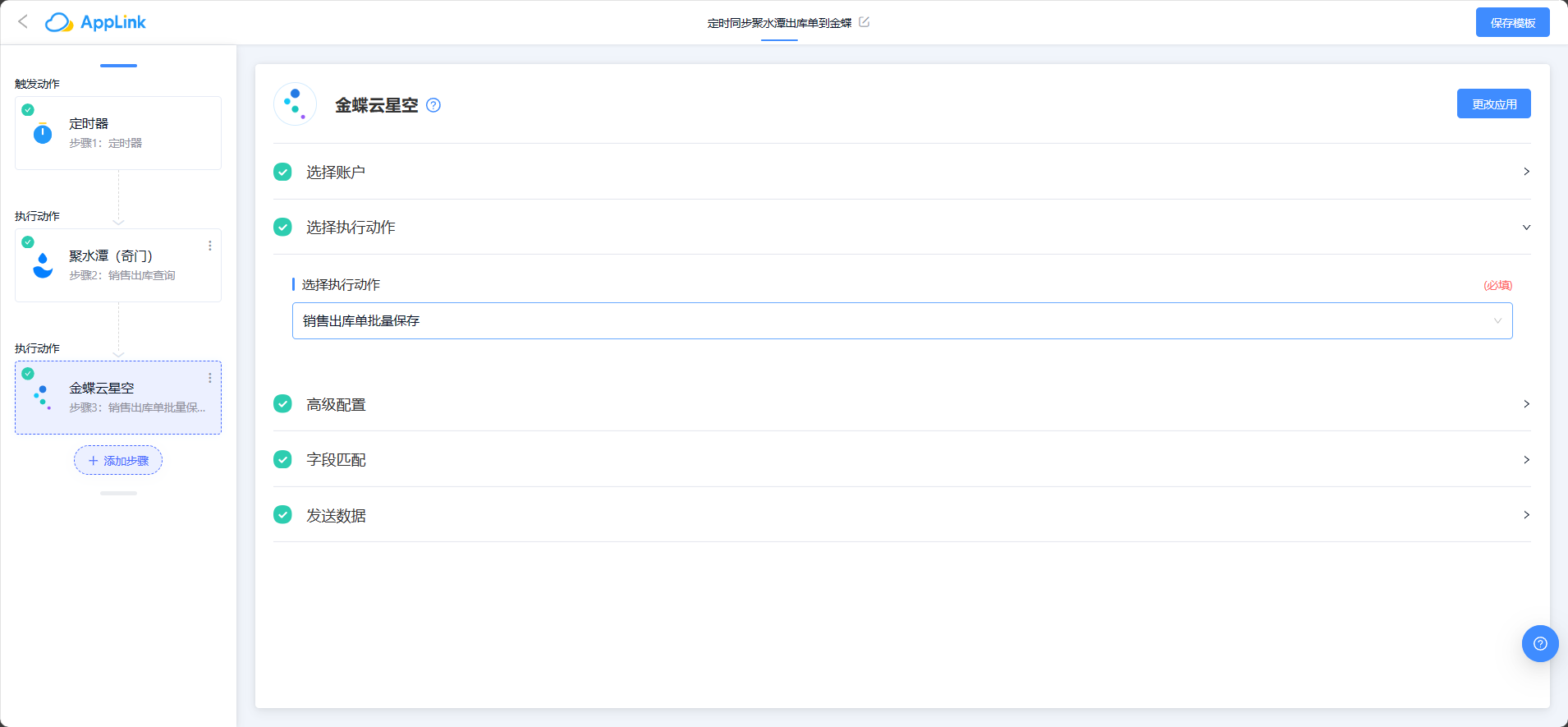Expand the 发送数据 section

(x=901, y=515)
